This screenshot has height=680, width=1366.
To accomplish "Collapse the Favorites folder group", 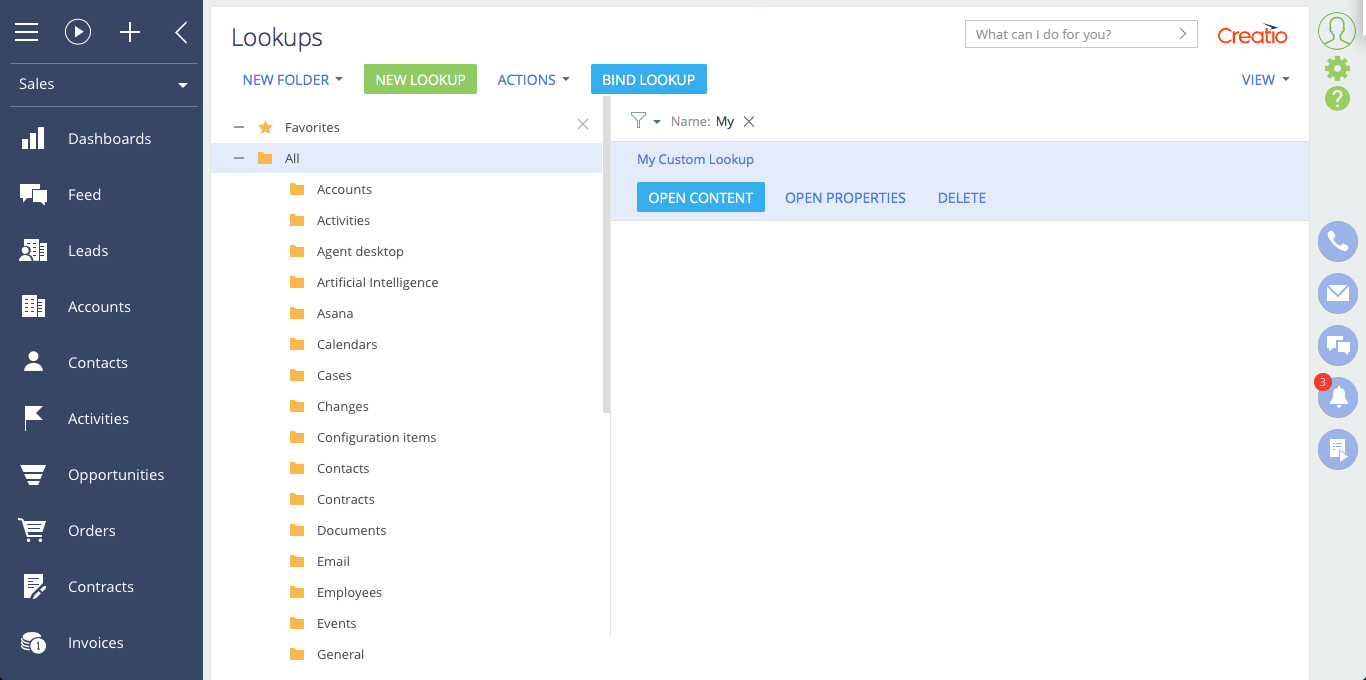I will [x=239, y=127].
